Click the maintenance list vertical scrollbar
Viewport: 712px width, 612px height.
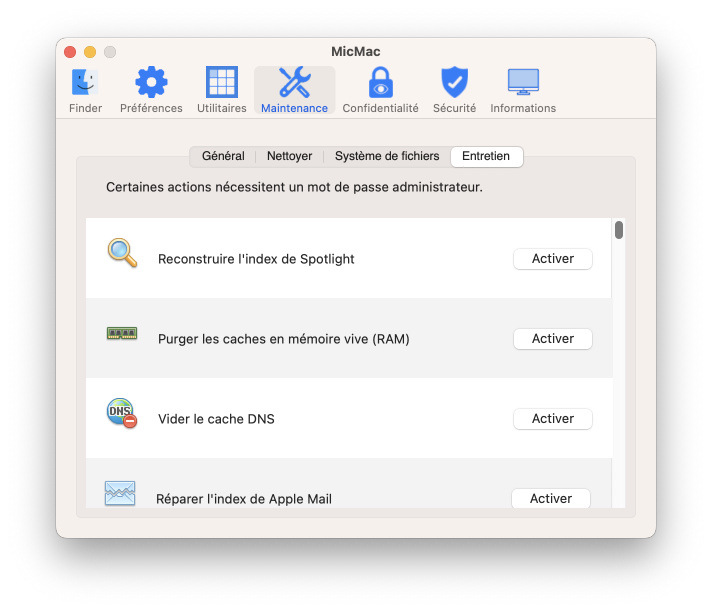(619, 360)
